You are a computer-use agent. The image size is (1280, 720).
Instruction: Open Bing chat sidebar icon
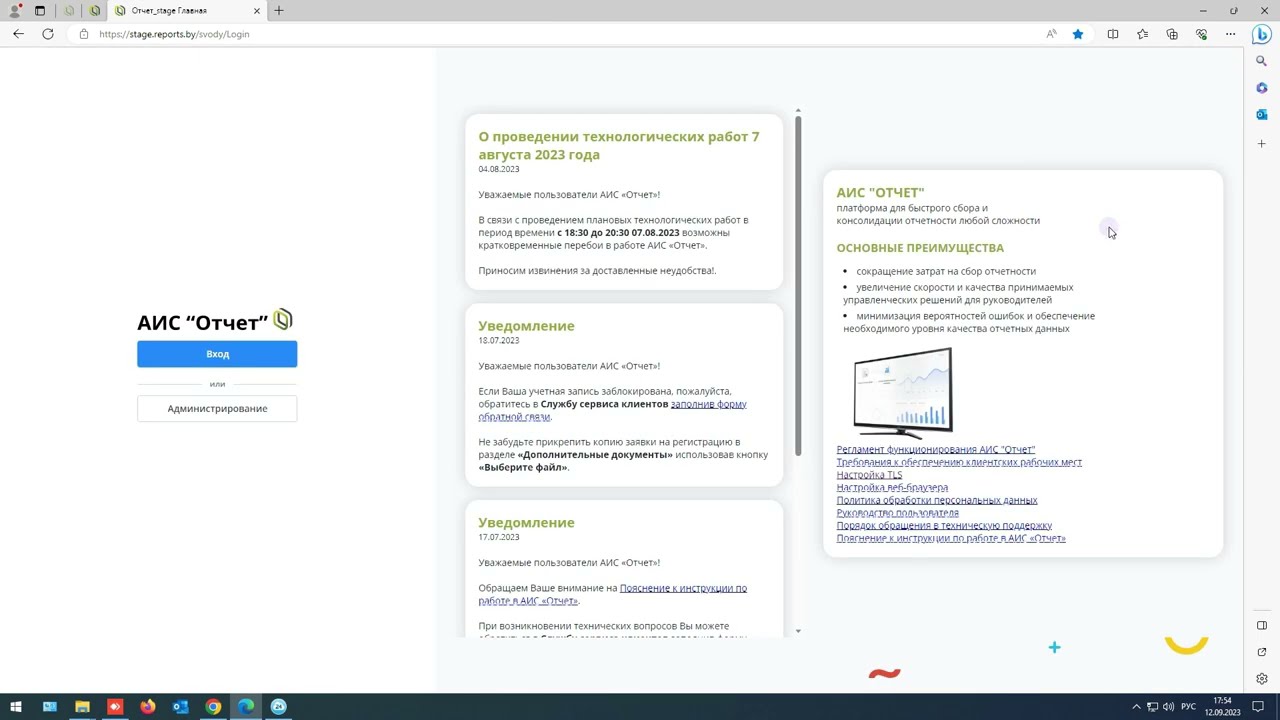1262,34
